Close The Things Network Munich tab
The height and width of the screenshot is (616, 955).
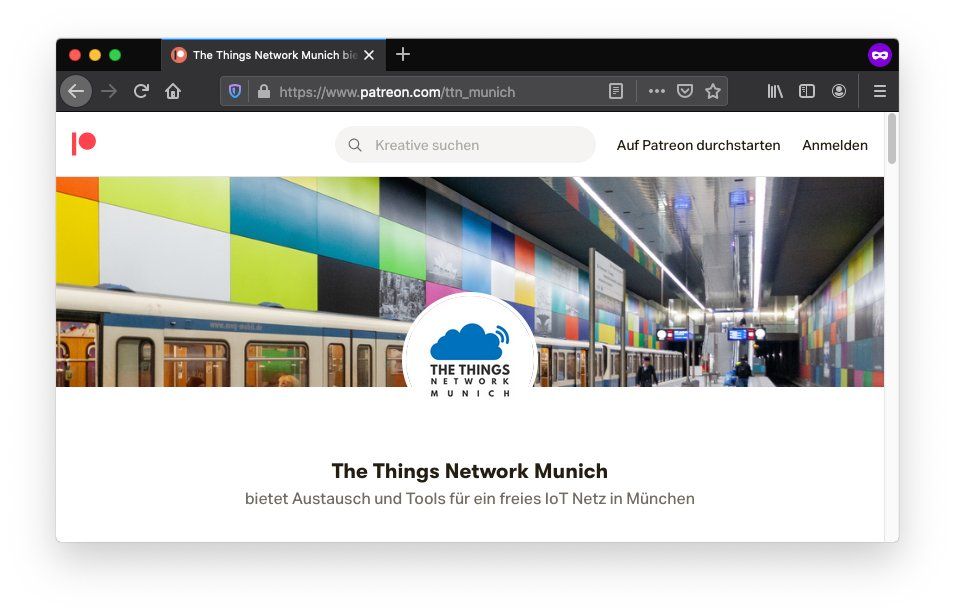[368, 55]
